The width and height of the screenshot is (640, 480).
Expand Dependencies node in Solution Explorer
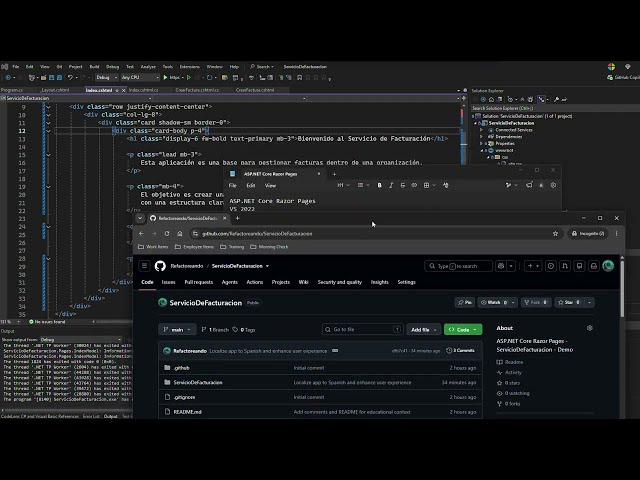pos(481,137)
